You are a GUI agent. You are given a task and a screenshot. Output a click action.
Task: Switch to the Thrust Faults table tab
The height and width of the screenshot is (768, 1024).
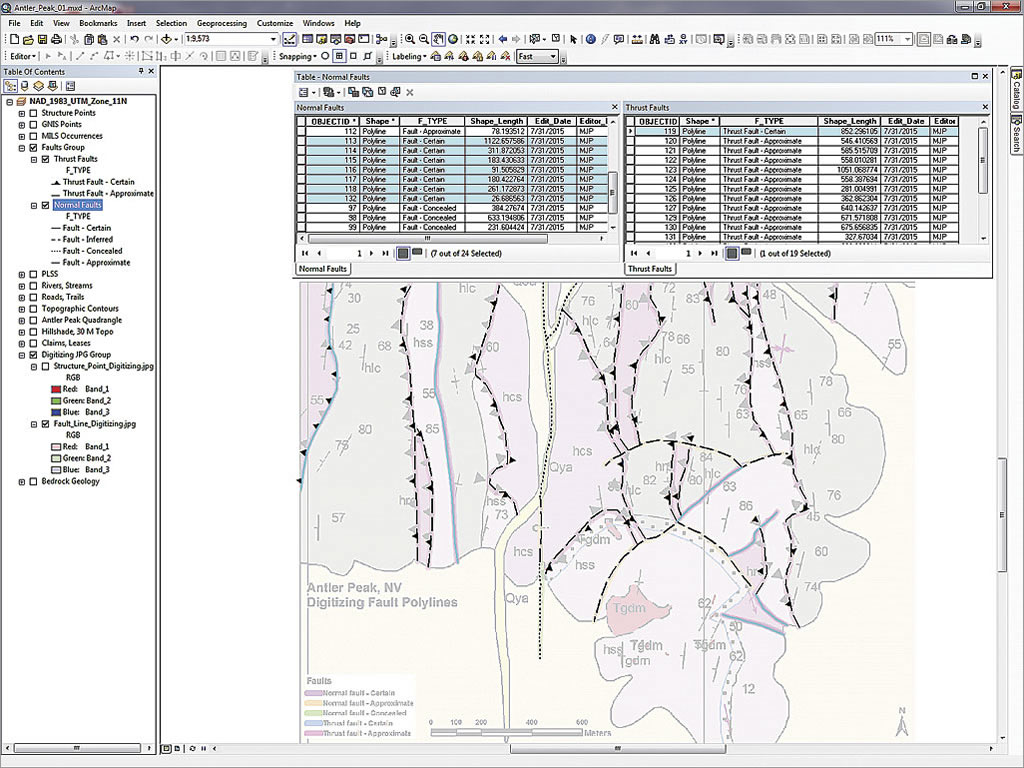(649, 268)
